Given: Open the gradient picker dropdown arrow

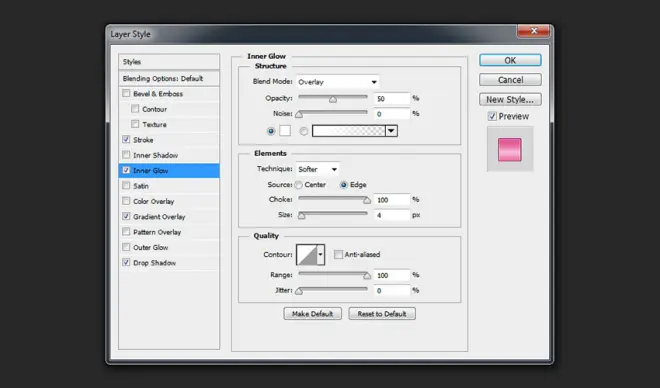Looking at the screenshot, I should click(x=391, y=131).
